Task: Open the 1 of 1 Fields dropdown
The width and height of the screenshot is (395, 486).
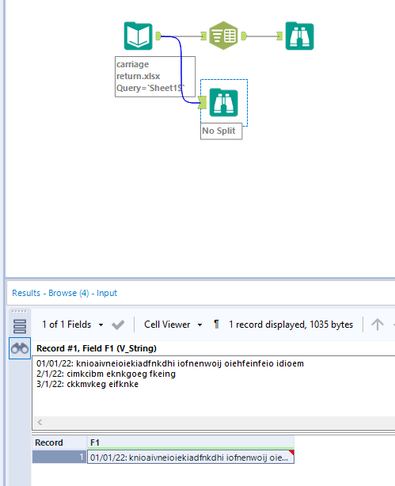Action: (72, 324)
